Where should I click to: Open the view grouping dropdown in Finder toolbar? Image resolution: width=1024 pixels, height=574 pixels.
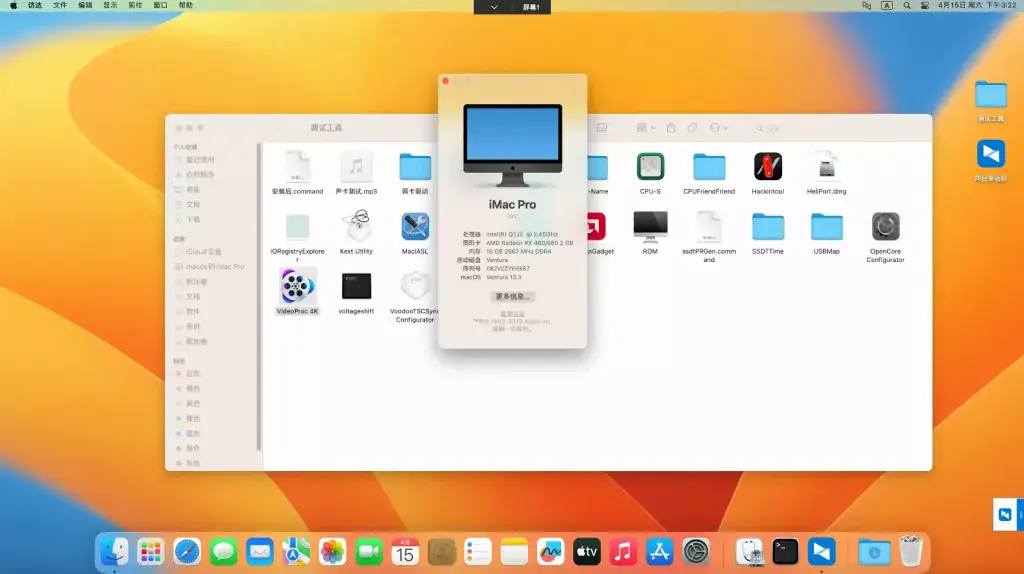pos(645,128)
